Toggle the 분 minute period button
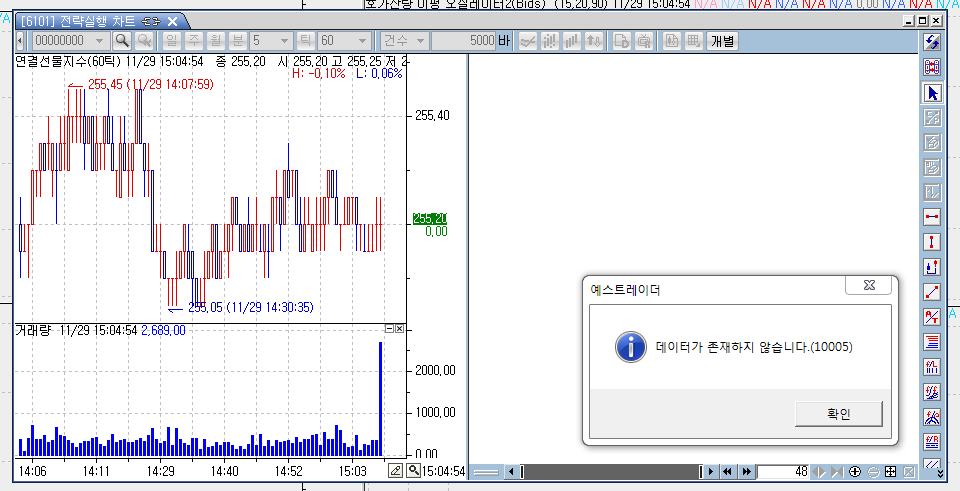The image size is (960, 491). click(x=237, y=41)
